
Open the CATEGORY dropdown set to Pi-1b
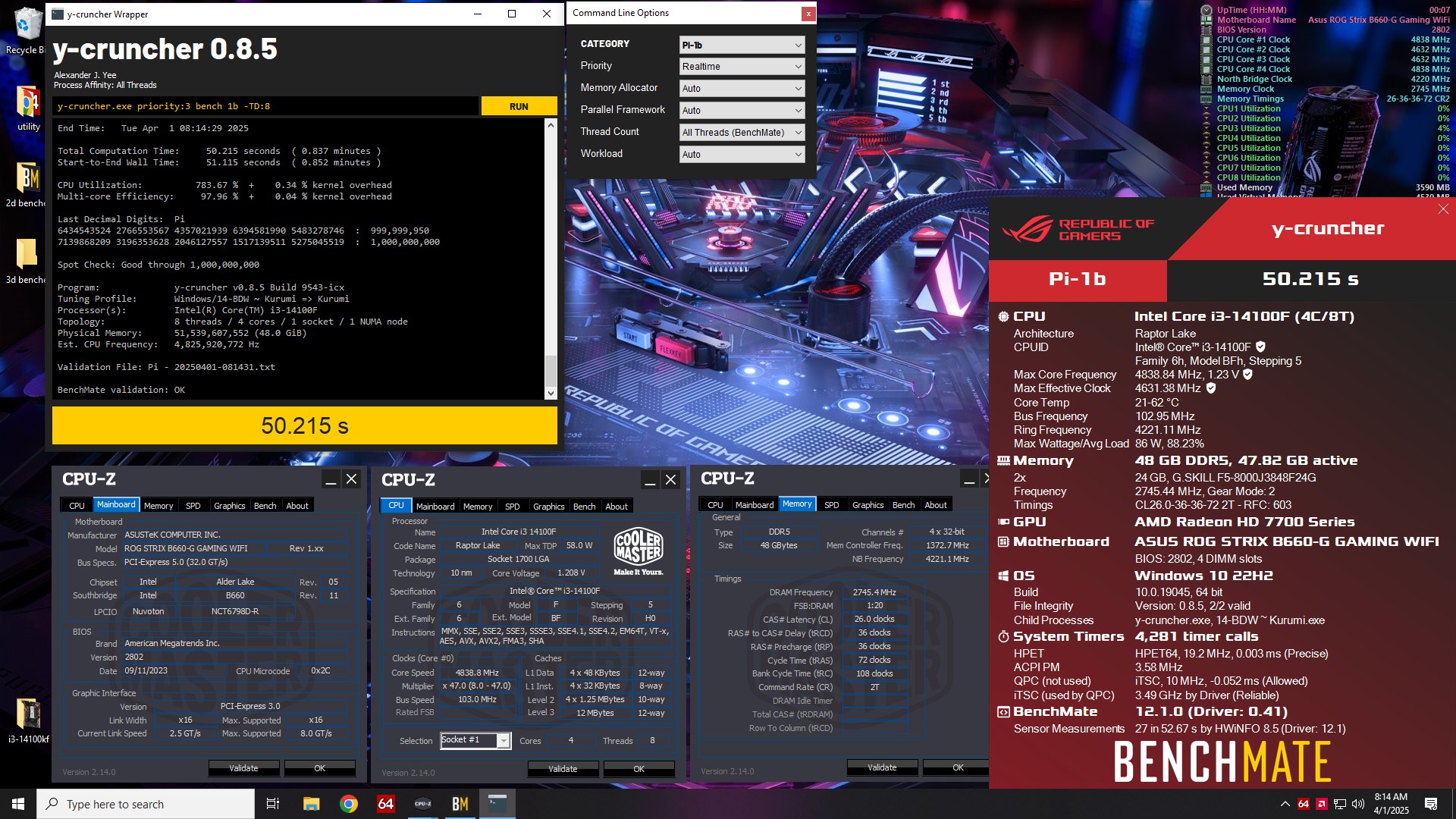coord(742,45)
